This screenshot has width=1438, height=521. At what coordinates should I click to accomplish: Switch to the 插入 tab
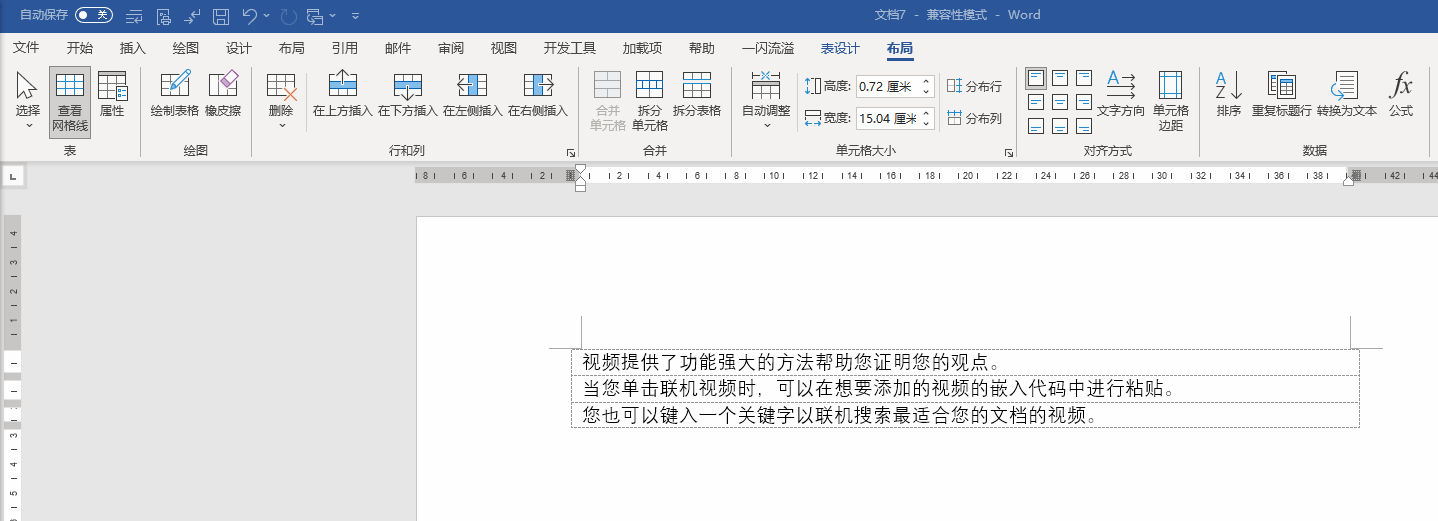click(133, 48)
